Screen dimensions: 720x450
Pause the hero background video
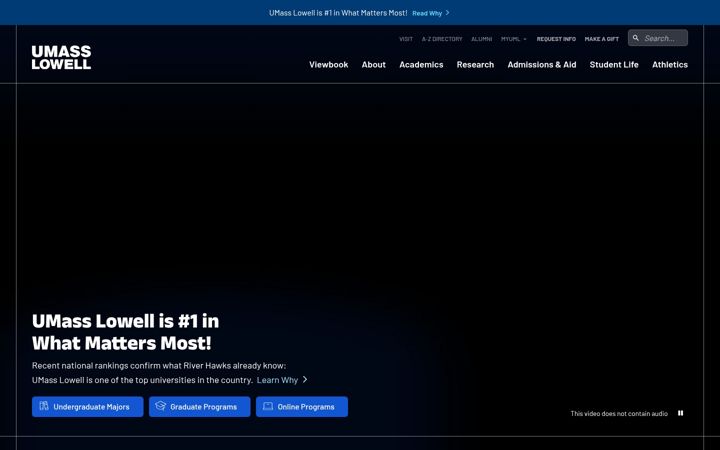point(681,413)
